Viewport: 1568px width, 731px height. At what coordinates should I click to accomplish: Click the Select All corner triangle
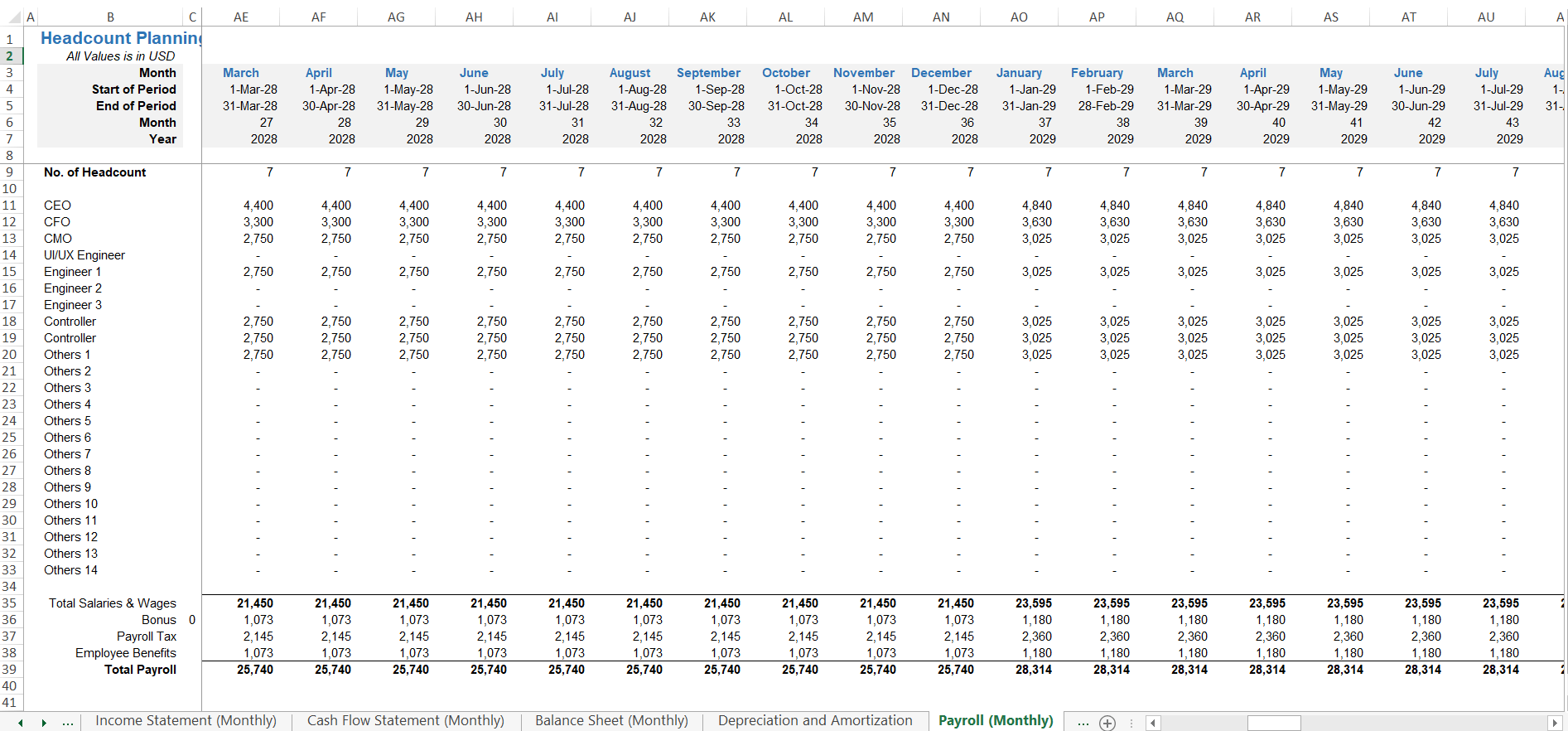(x=15, y=17)
